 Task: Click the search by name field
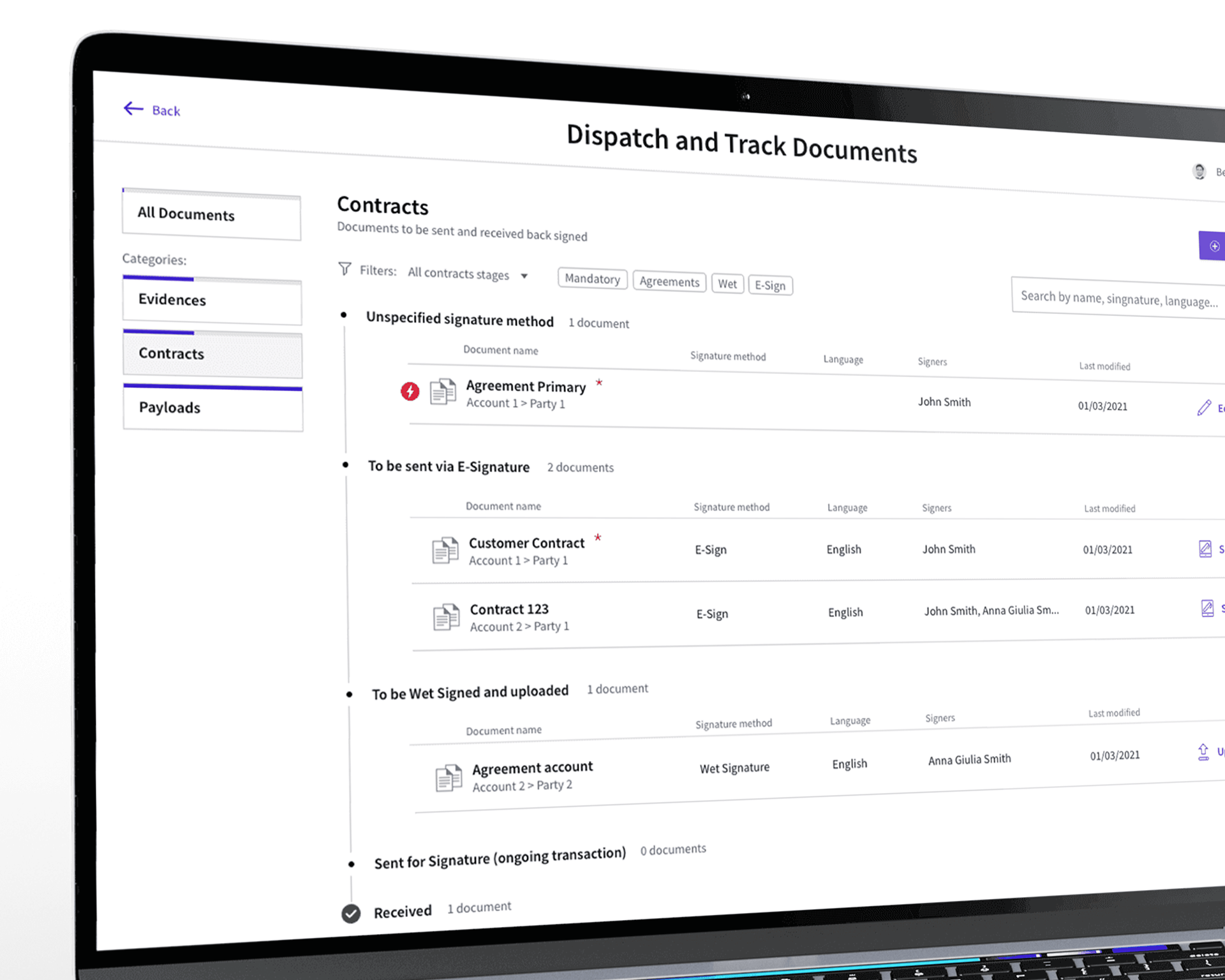[1118, 299]
